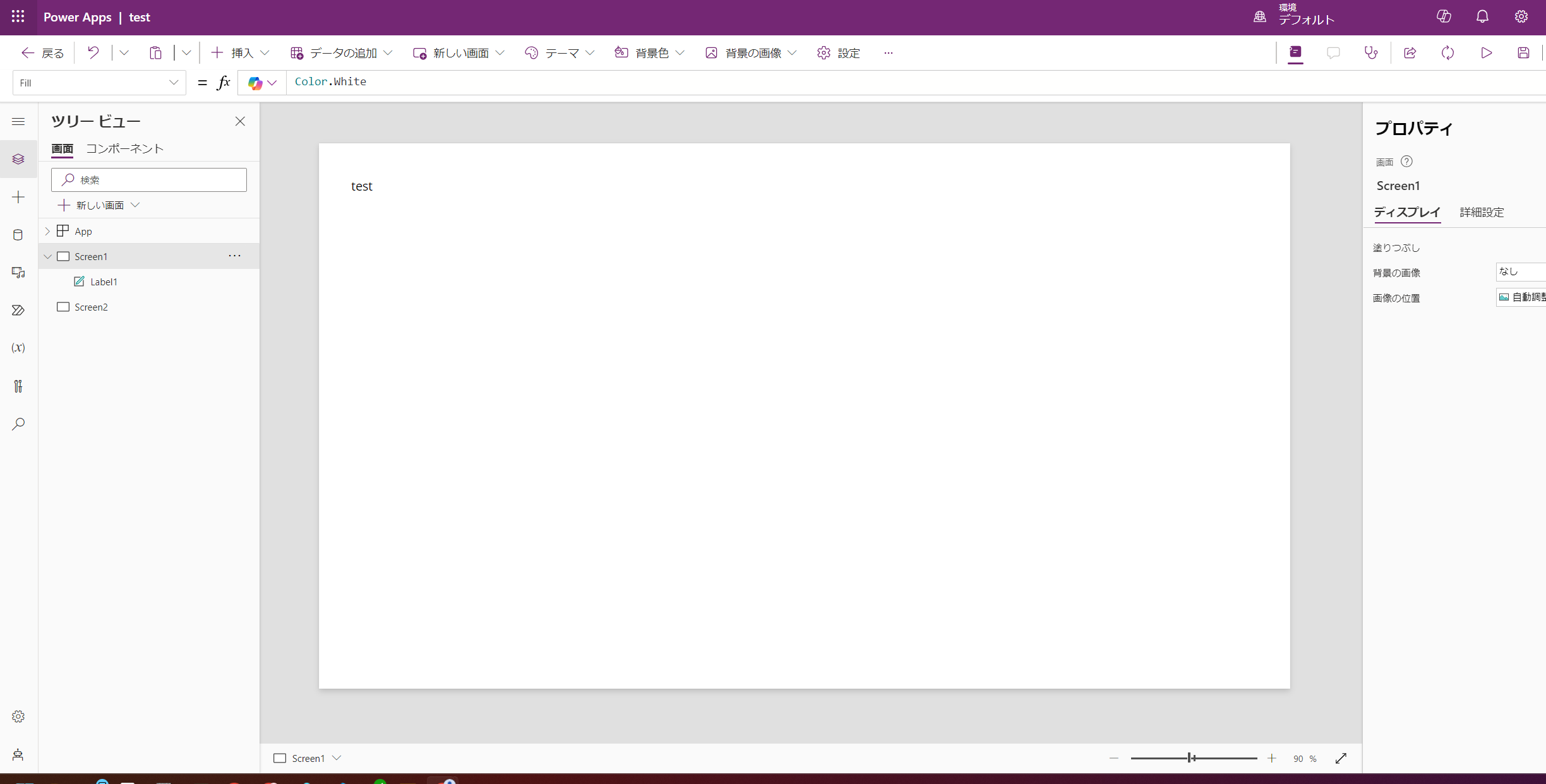Collapse the Screen1 tree node
Image resolution: width=1546 pixels, height=784 pixels.
coord(47,256)
